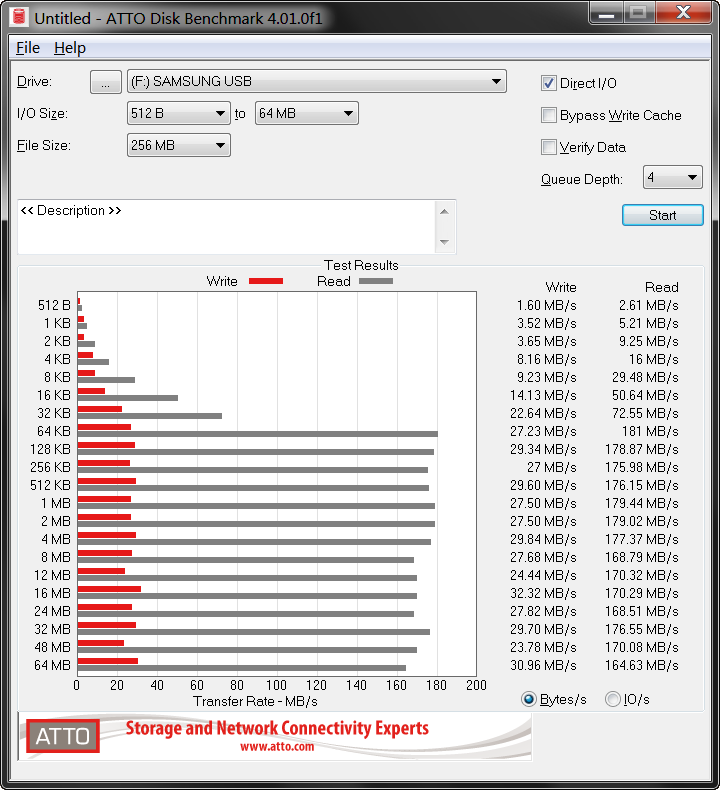This screenshot has height=790, width=720.
Task: Minimize the ATTO Disk Benchmark window
Action: click(x=607, y=12)
